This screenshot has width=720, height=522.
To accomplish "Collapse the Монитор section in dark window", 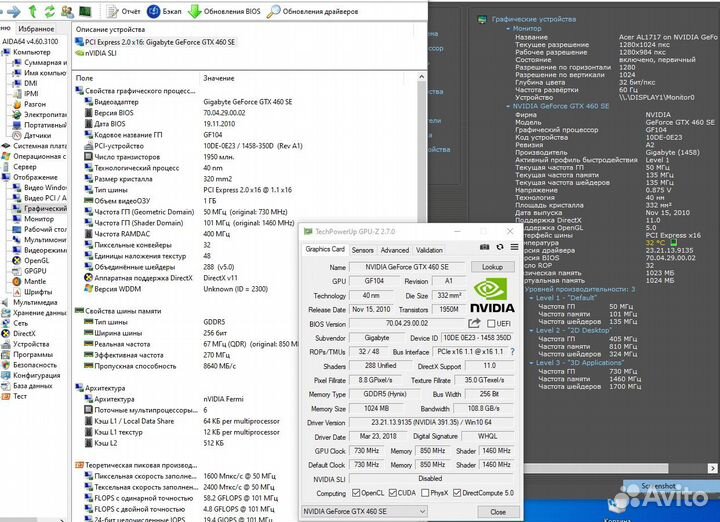I will (x=508, y=28).
